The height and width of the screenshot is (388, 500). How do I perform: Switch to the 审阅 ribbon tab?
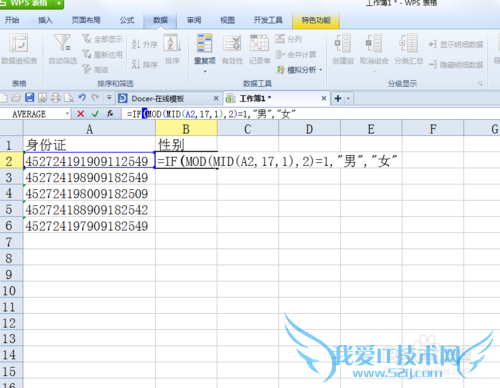(194, 20)
